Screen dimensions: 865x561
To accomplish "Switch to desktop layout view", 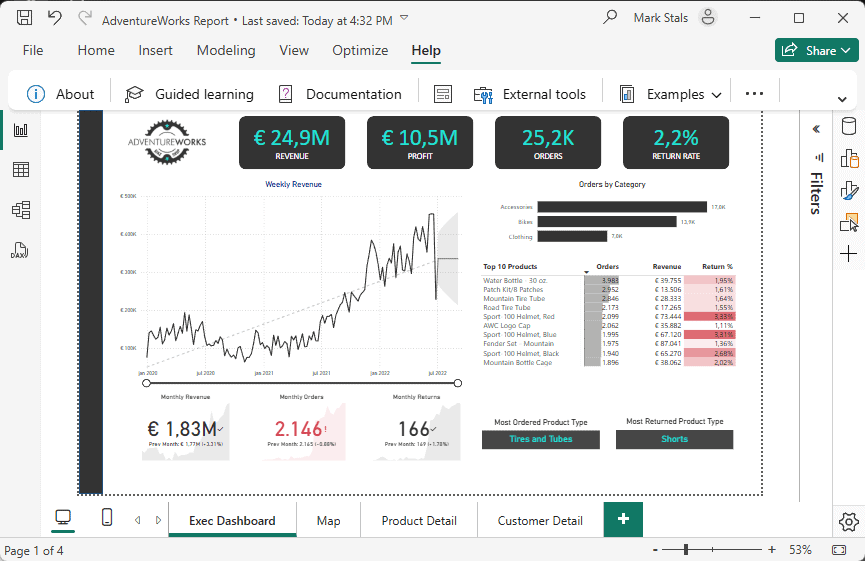I will coord(63,518).
